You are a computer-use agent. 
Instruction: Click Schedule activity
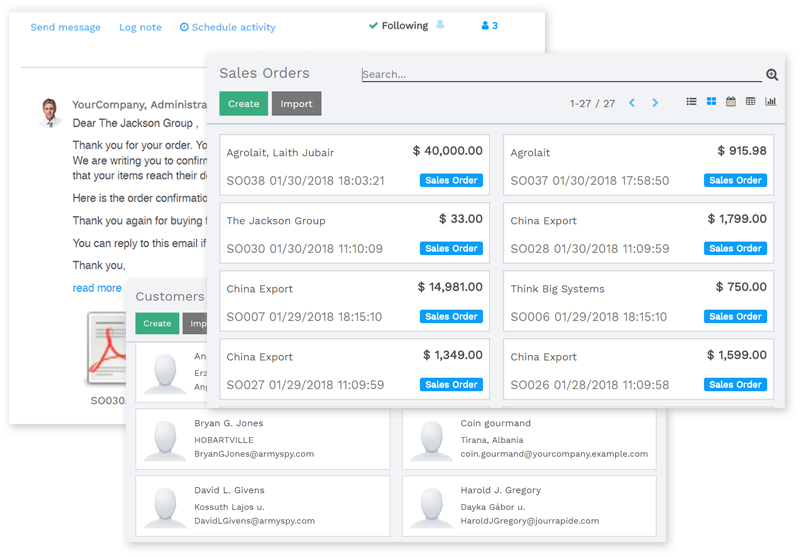[227, 27]
